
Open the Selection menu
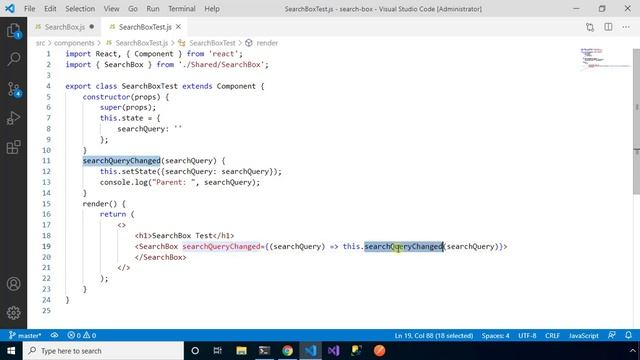80,9
